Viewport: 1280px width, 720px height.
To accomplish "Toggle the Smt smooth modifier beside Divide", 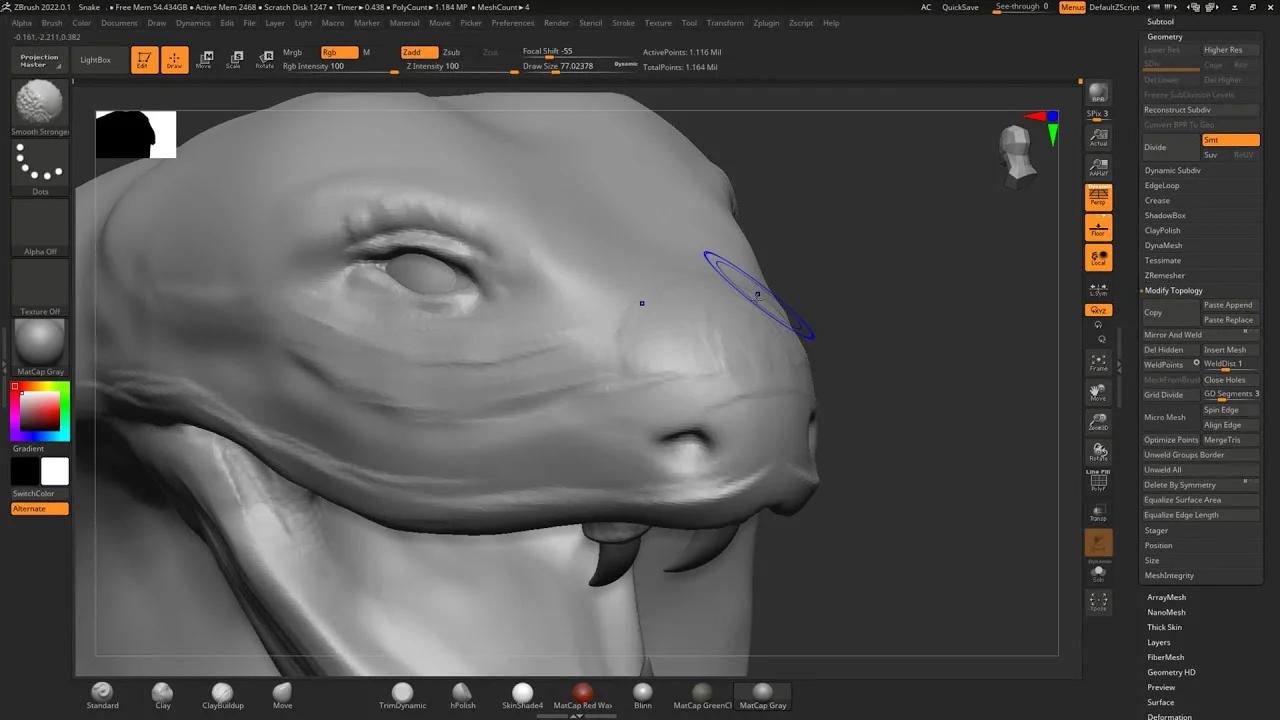I will pos(1230,140).
